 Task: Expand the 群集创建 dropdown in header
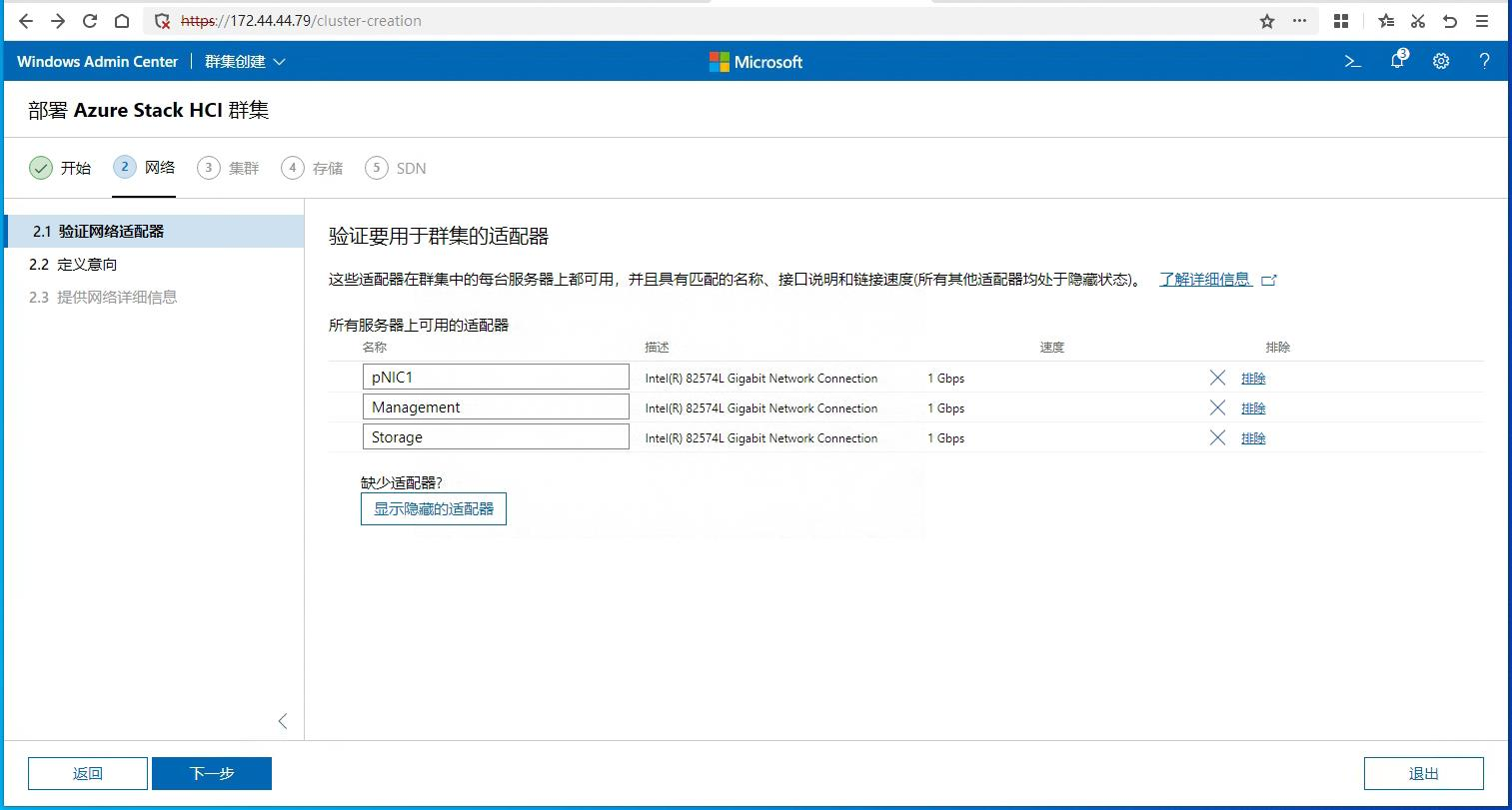(x=245, y=61)
